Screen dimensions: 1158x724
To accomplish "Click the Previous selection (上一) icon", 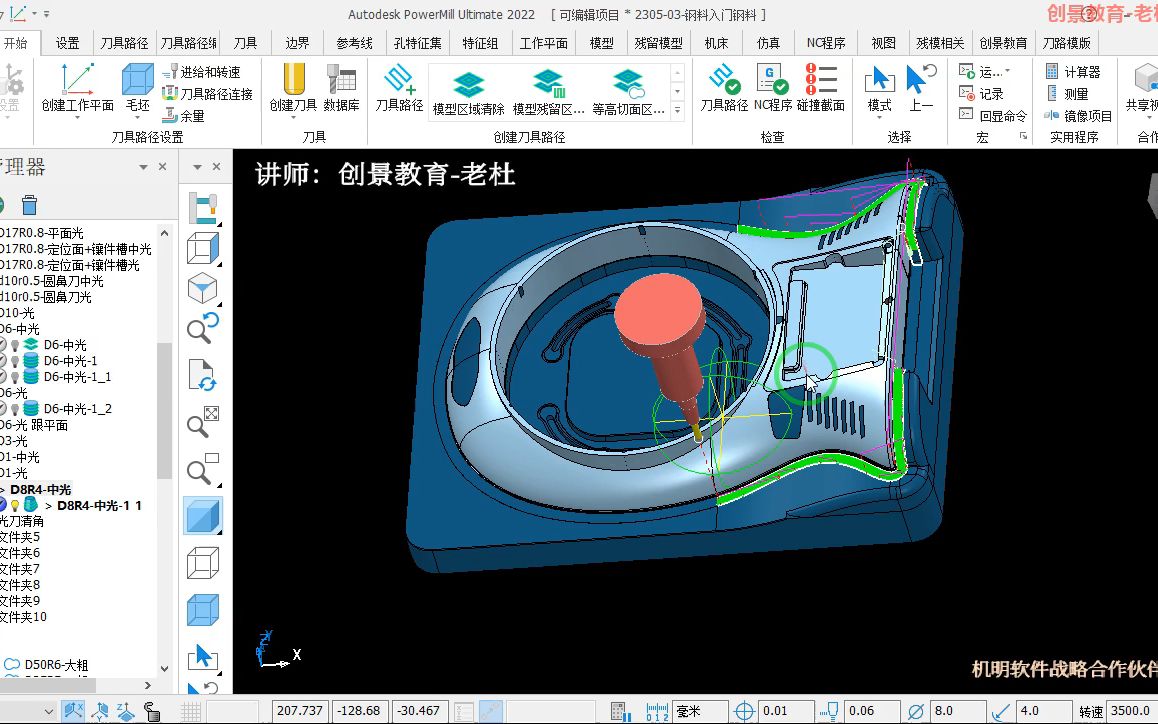I will (x=921, y=80).
